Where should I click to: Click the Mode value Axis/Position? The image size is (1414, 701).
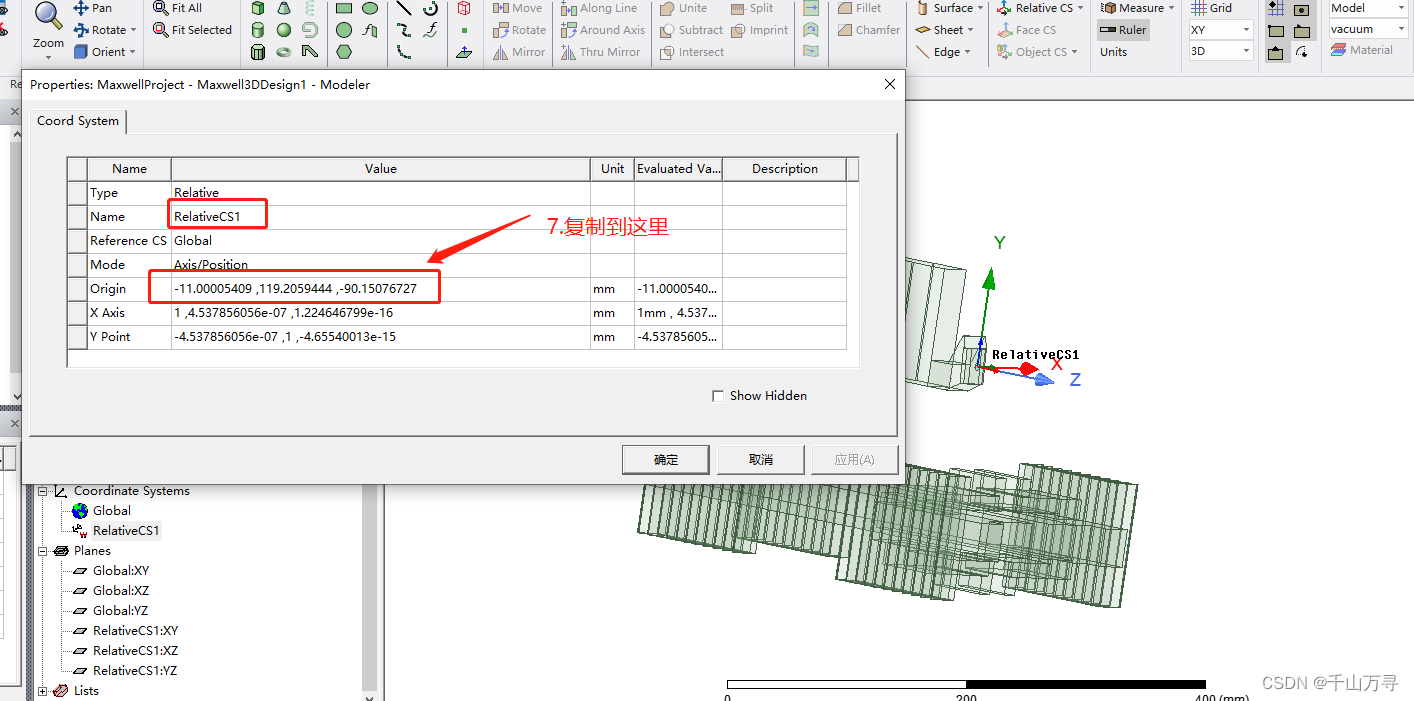coord(381,265)
